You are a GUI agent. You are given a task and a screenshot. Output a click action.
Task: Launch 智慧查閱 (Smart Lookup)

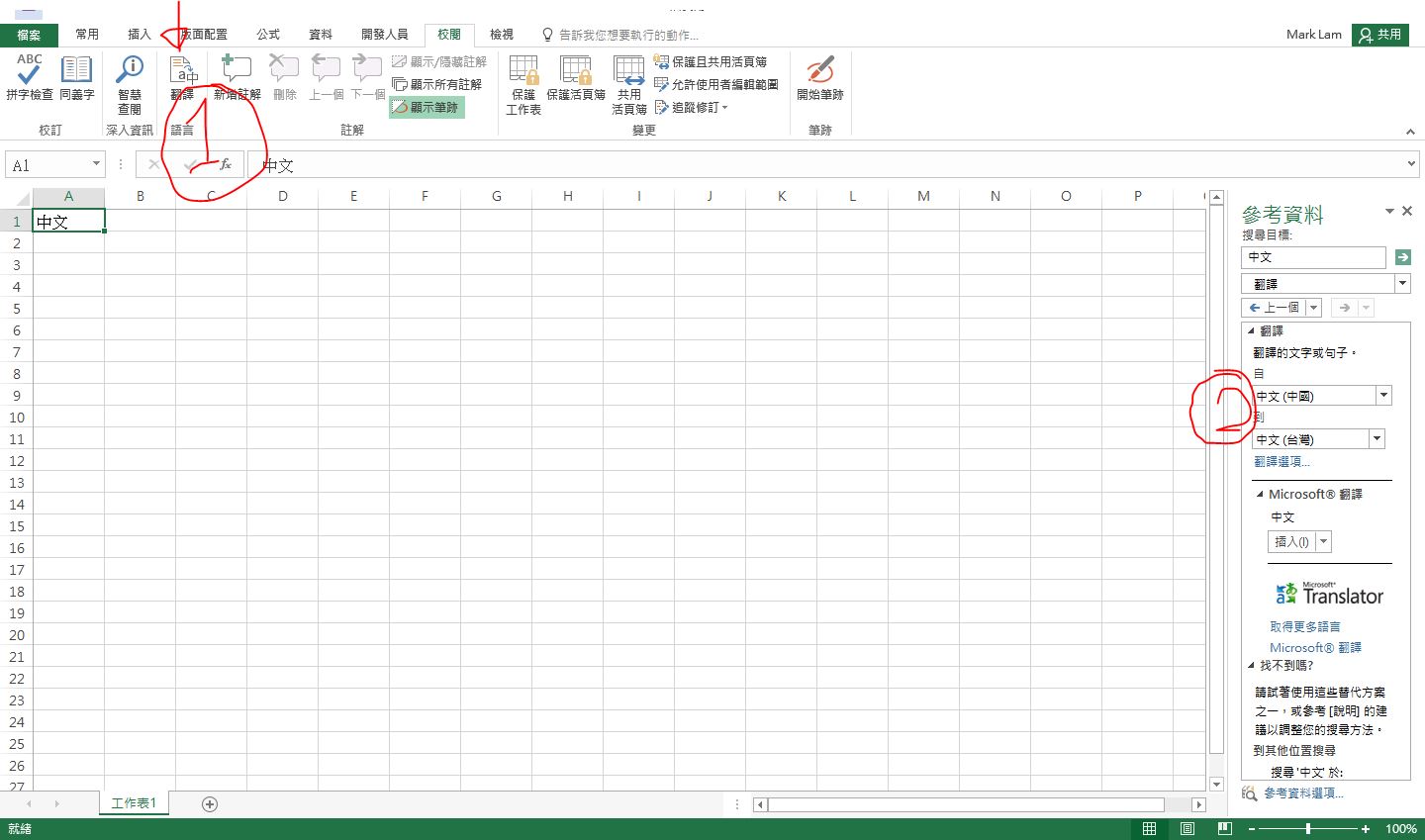point(128,82)
